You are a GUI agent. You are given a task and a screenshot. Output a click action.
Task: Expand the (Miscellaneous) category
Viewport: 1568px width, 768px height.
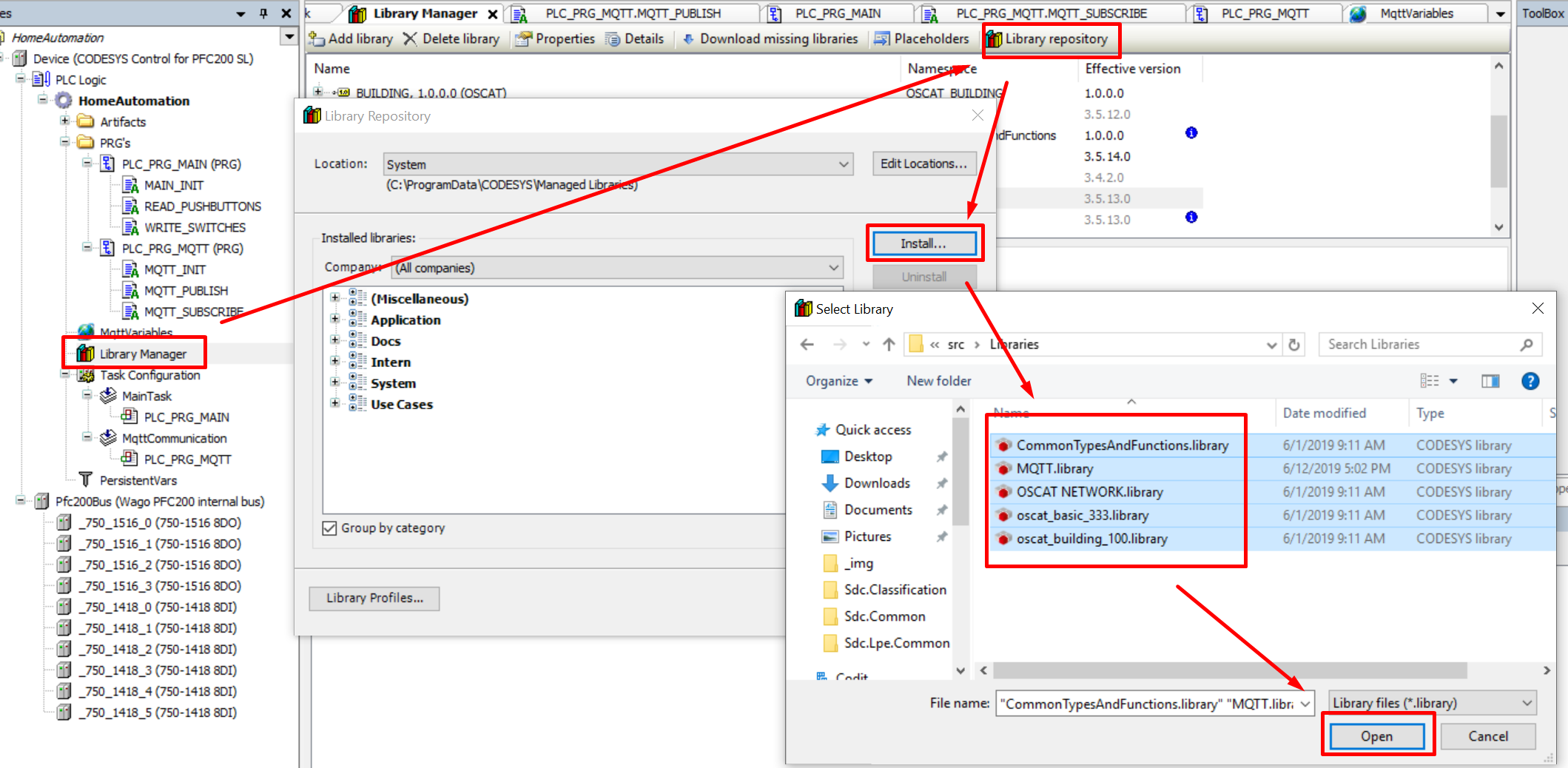[x=335, y=297]
